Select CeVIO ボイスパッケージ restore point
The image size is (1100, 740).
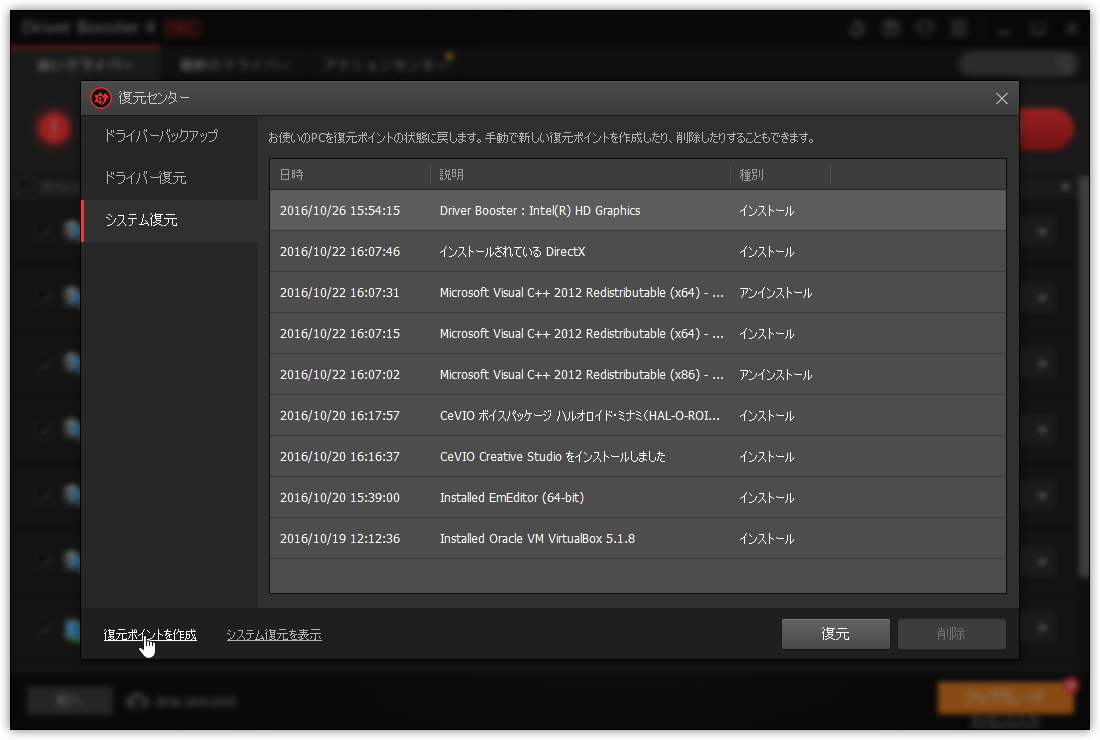(x=638, y=416)
